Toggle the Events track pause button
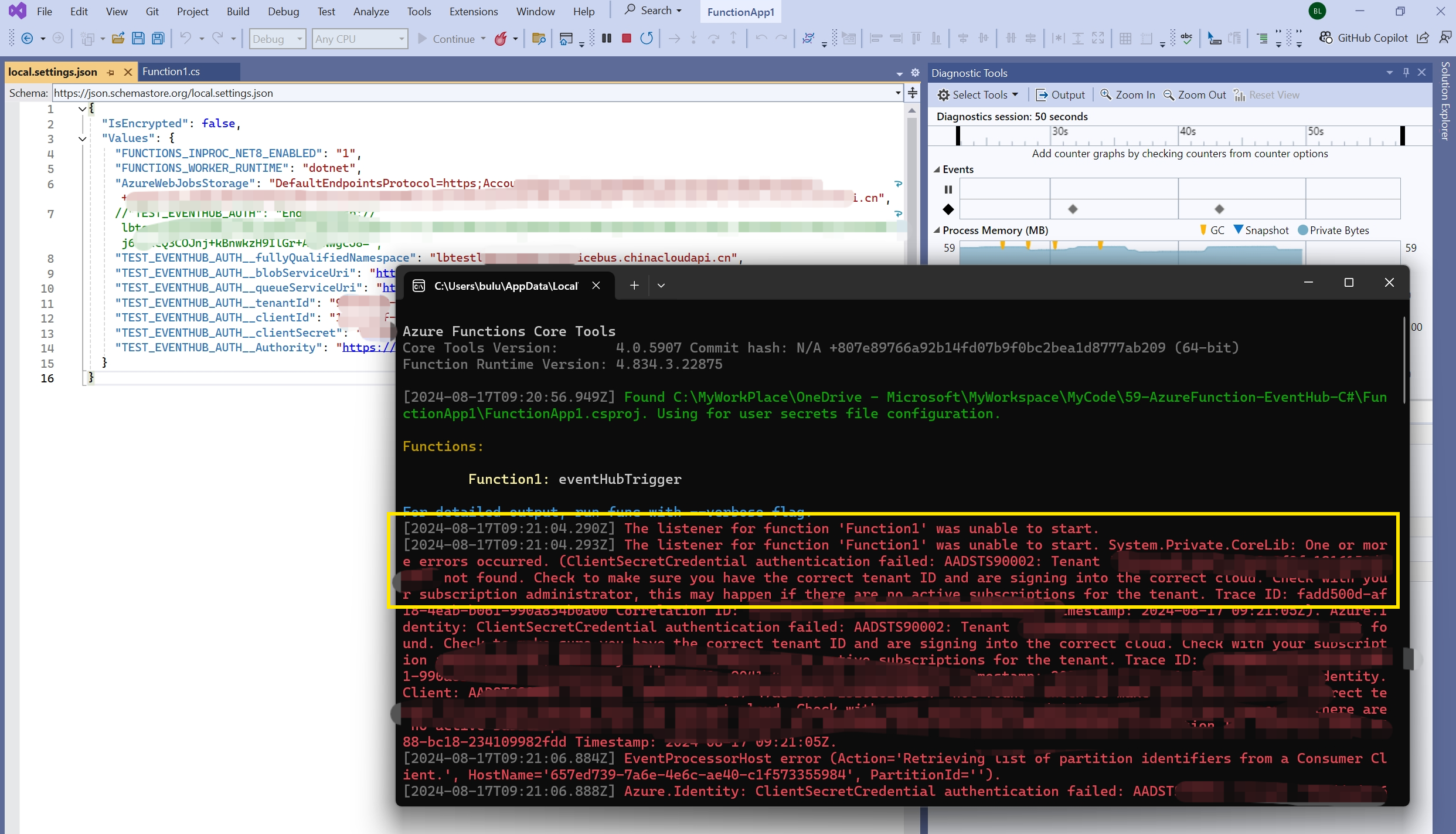1456x834 pixels. [x=948, y=189]
